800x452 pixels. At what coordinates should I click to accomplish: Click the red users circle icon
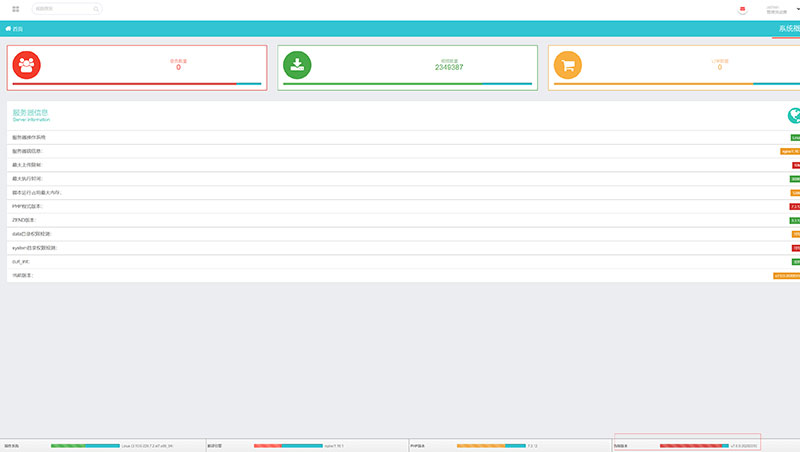pyautogui.click(x=26, y=65)
